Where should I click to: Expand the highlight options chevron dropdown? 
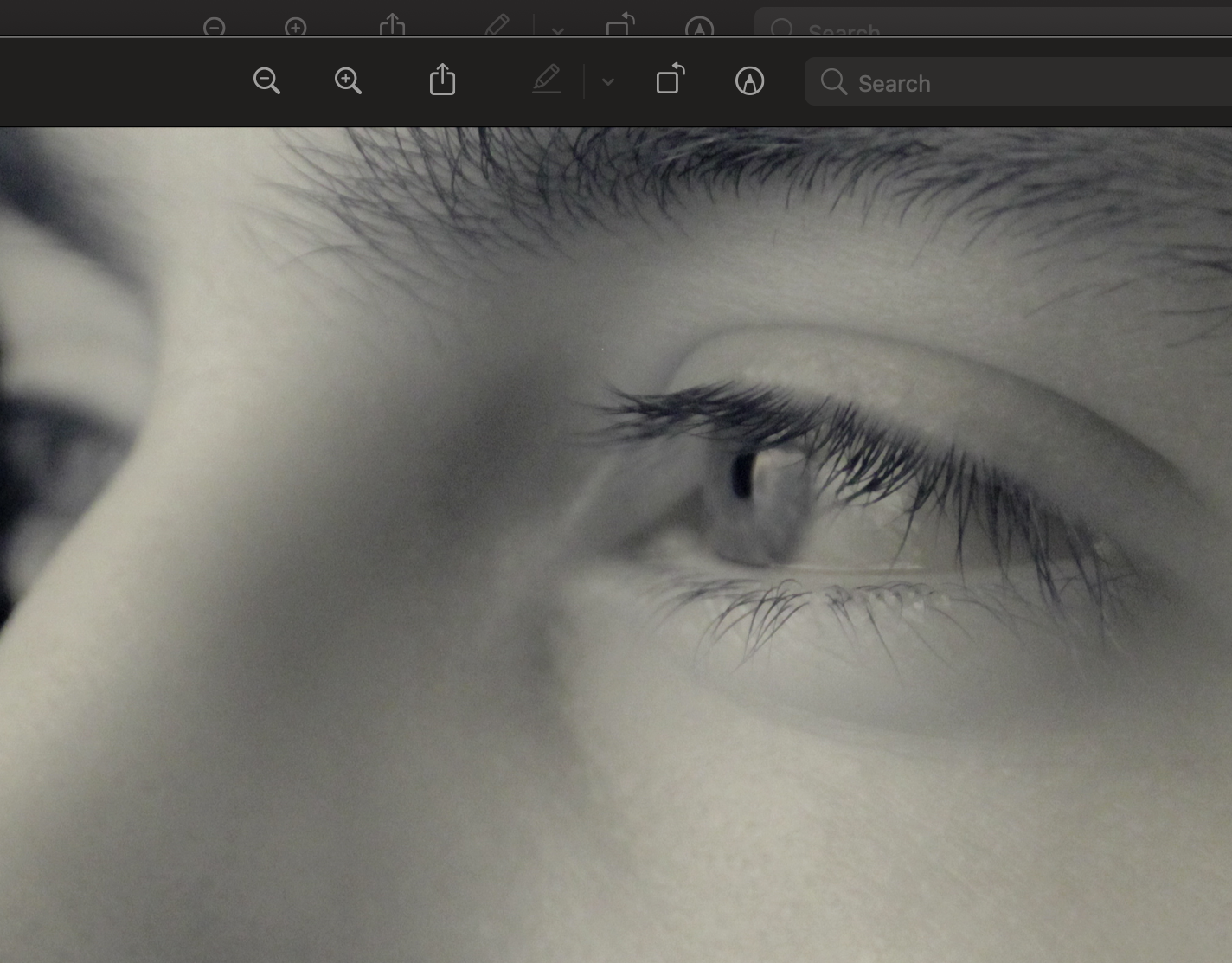pos(608,82)
